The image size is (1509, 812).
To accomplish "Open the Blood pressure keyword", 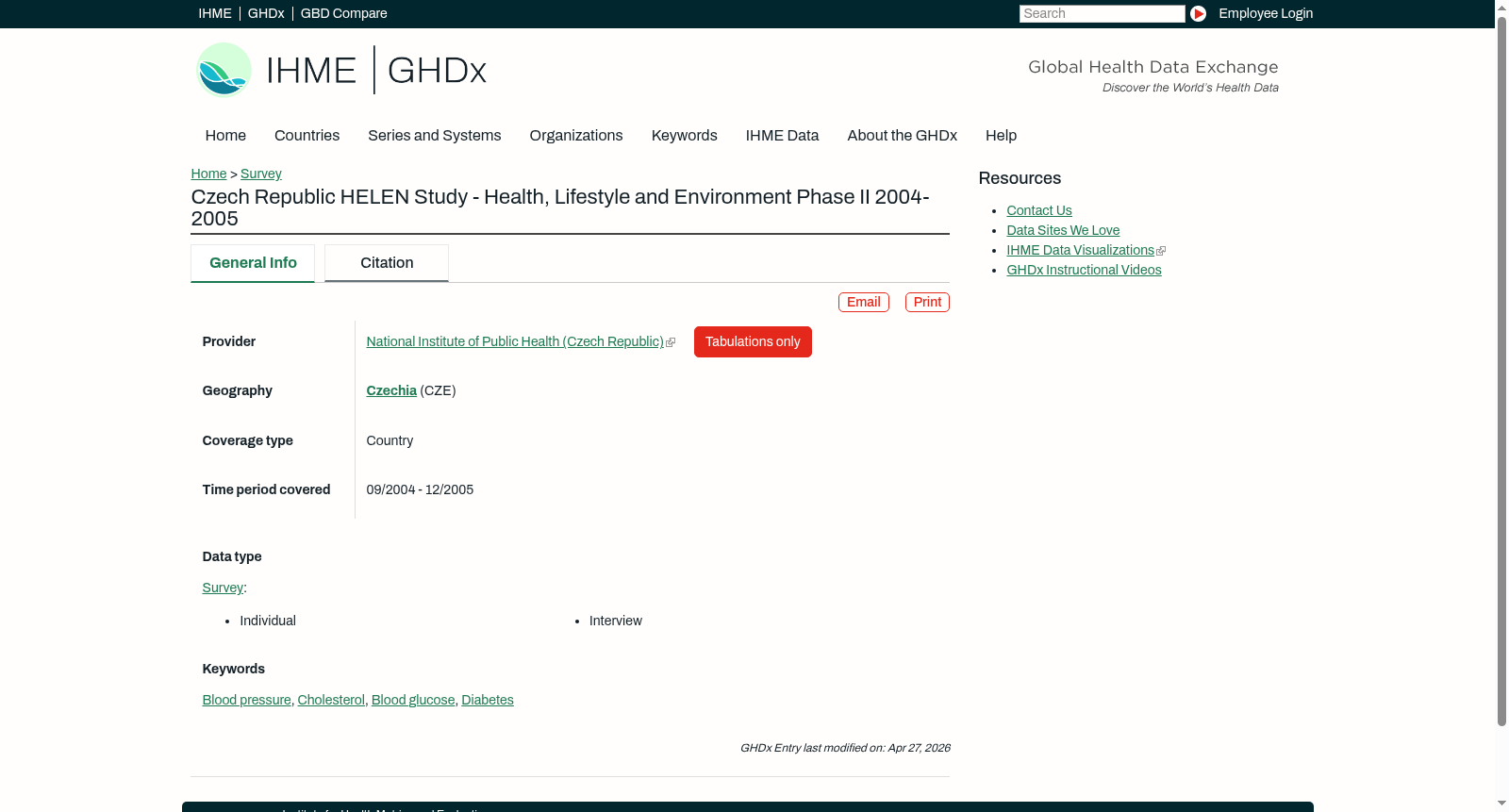I will click(247, 700).
